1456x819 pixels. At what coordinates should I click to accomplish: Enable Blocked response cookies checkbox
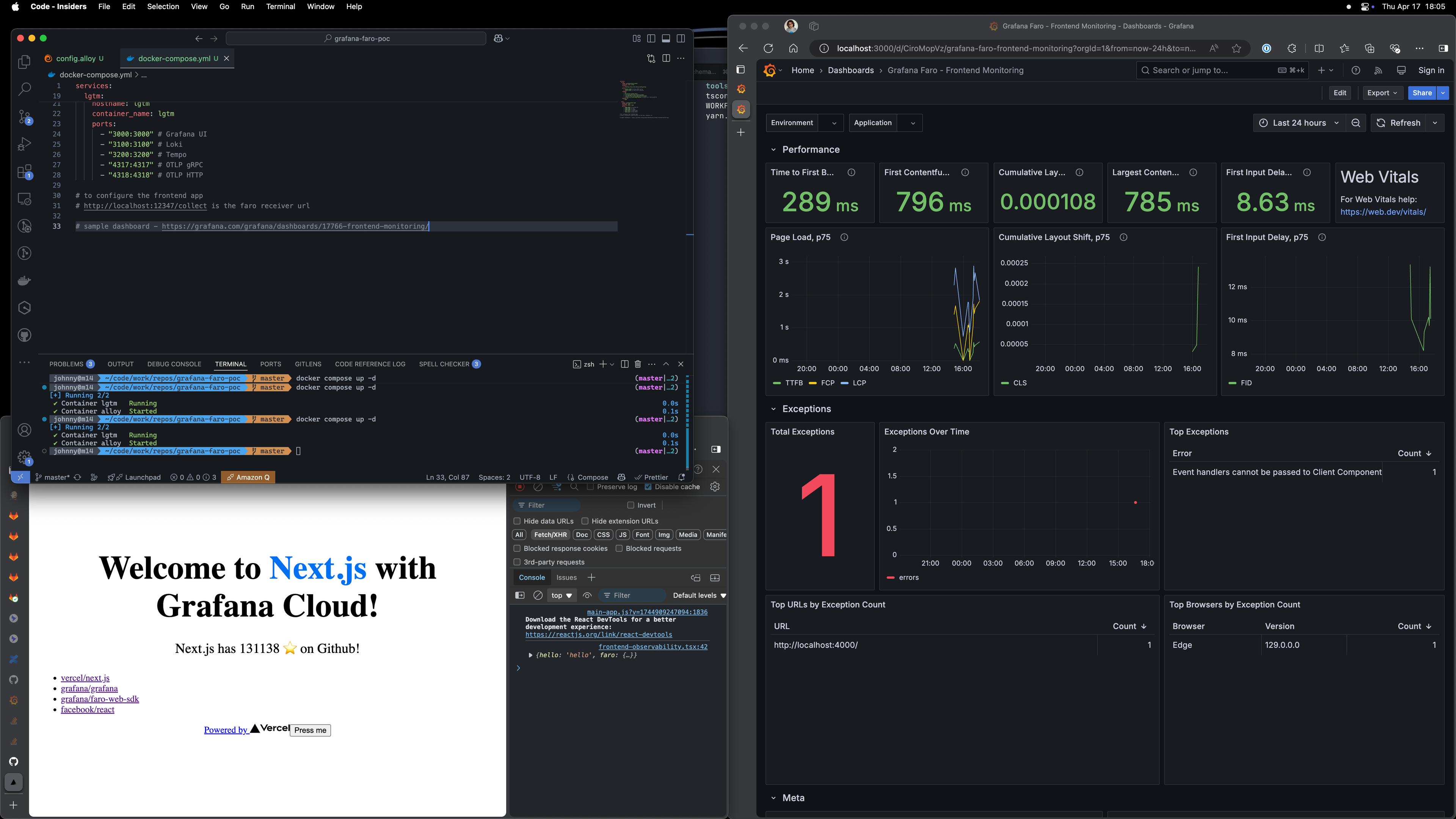pyautogui.click(x=516, y=548)
